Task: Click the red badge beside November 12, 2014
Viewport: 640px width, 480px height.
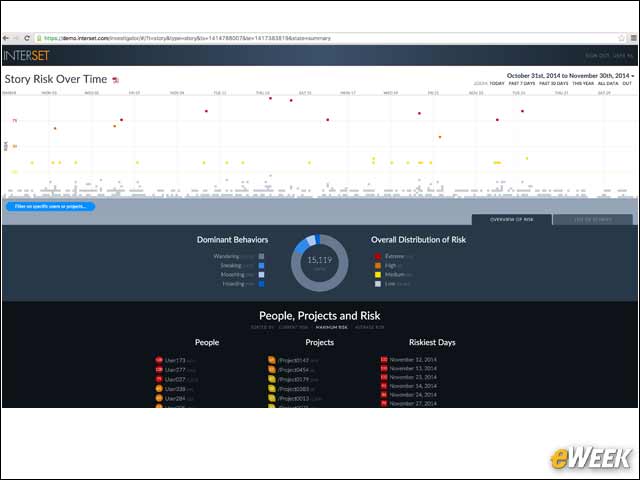Action: (x=384, y=360)
